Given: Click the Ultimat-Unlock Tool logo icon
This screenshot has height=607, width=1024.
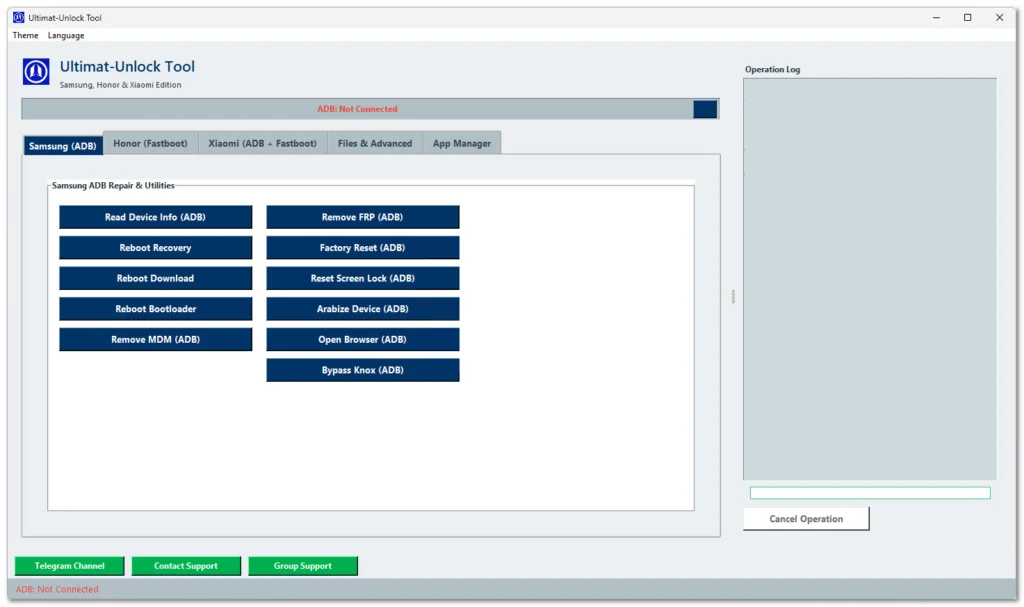Looking at the screenshot, I should tap(36, 71).
